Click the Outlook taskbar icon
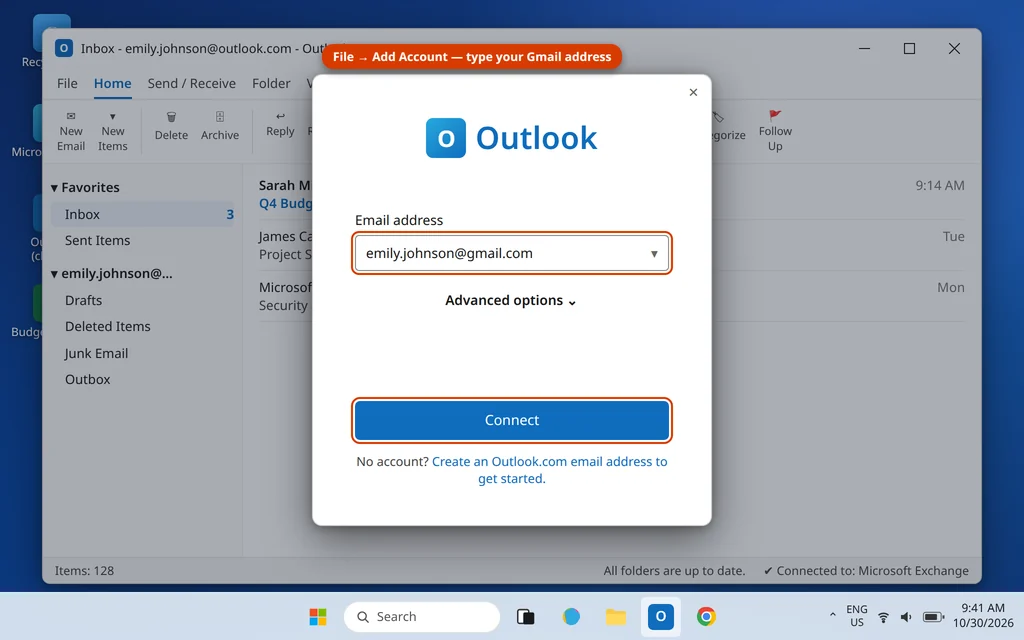This screenshot has width=1024, height=640. click(x=660, y=616)
